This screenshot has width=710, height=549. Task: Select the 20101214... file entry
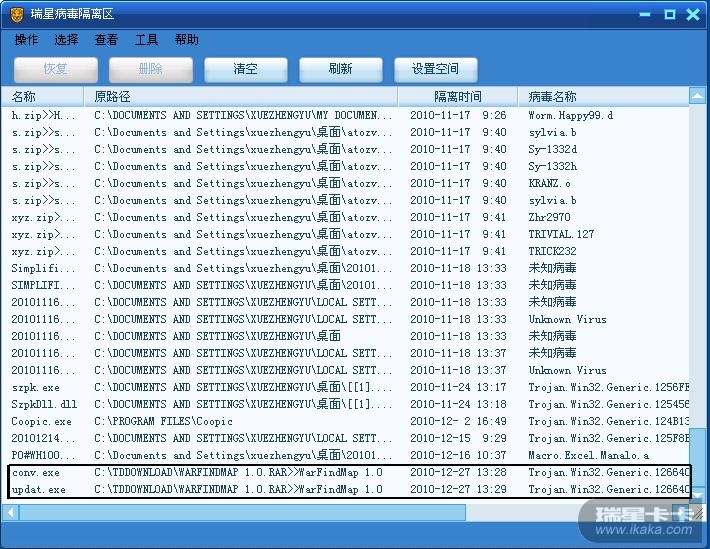346,438
